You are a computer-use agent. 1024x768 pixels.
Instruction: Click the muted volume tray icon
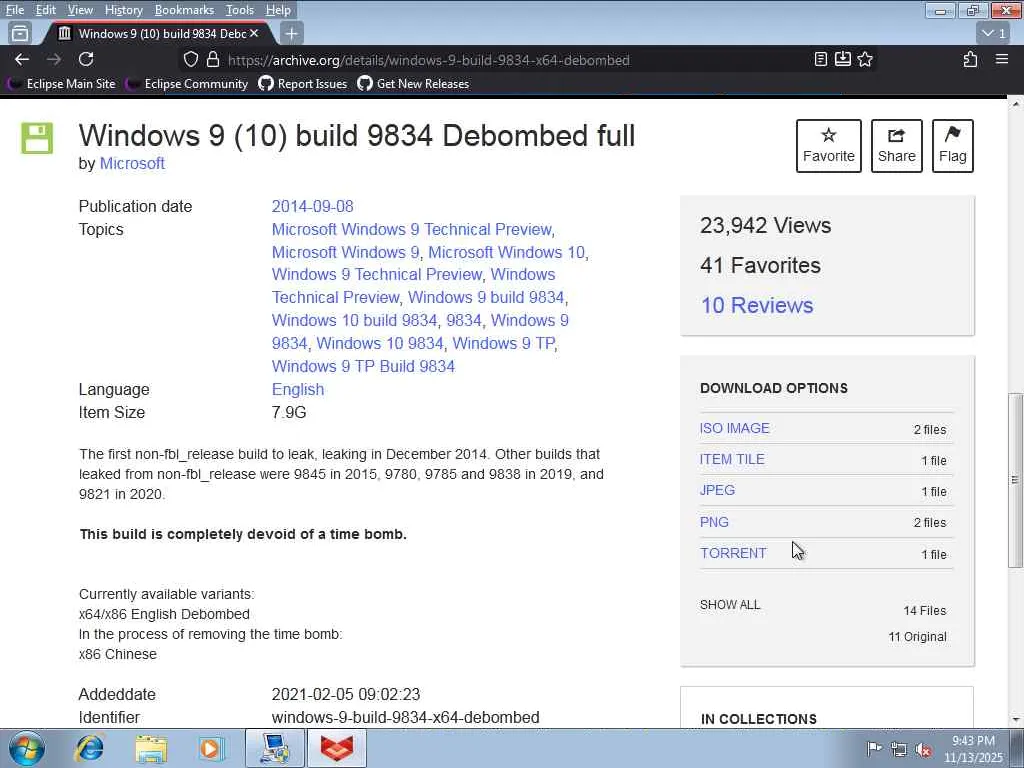(x=923, y=749)
